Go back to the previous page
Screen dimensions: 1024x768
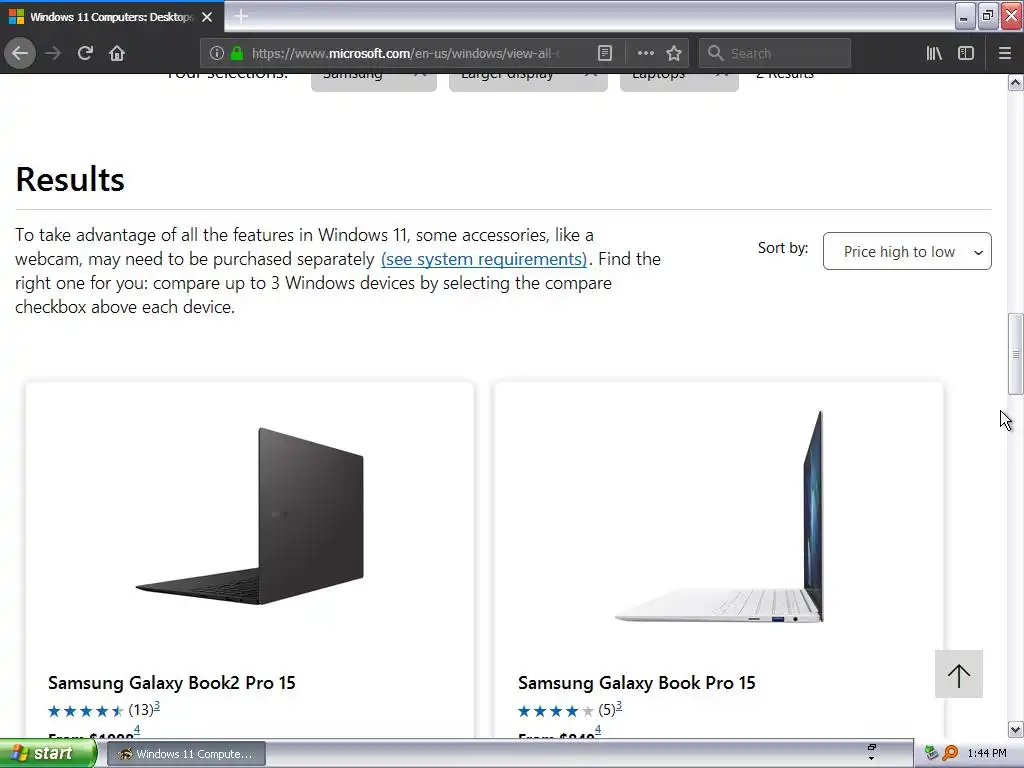coord(20,53)
